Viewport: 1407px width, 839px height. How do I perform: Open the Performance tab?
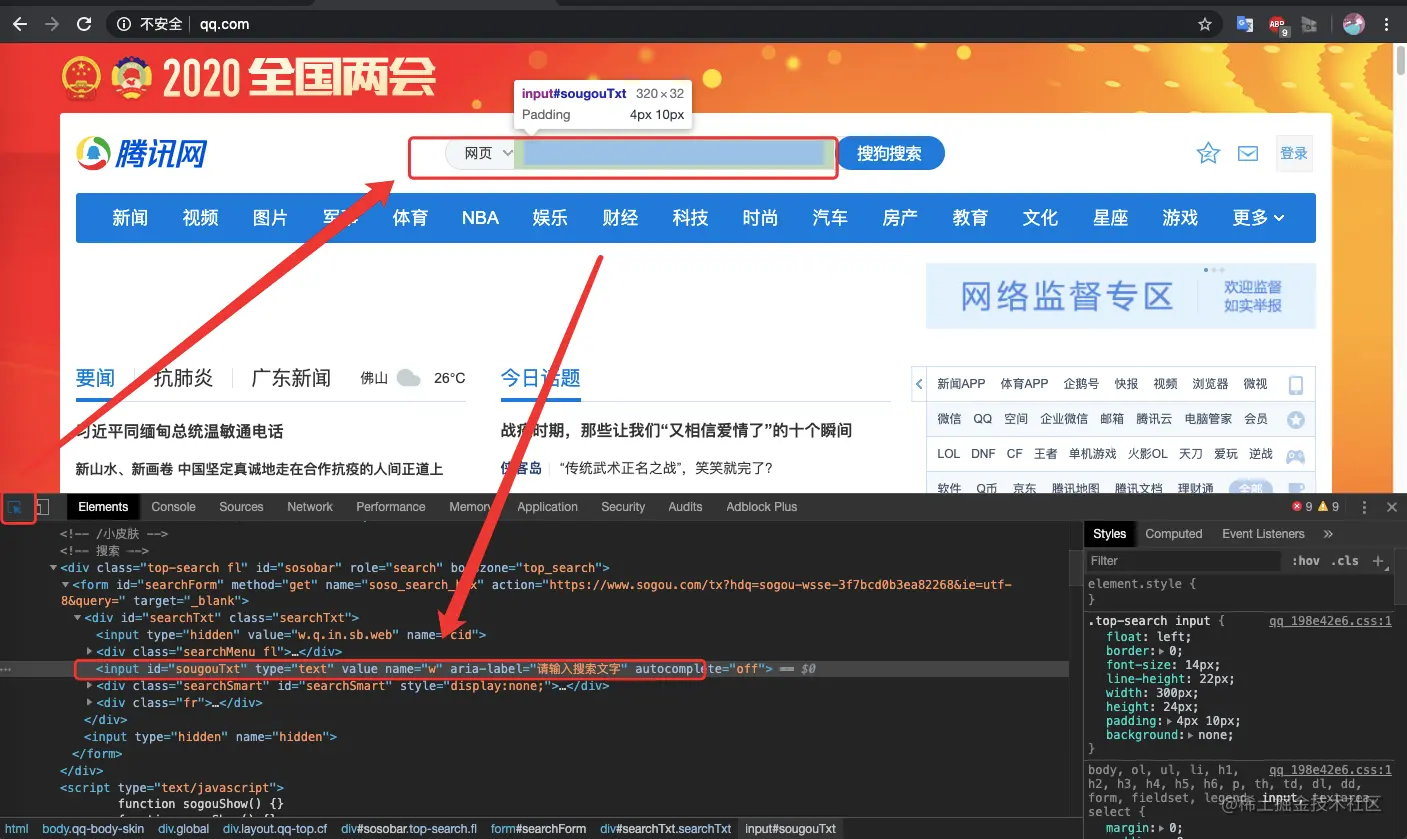tap(391, 507)
